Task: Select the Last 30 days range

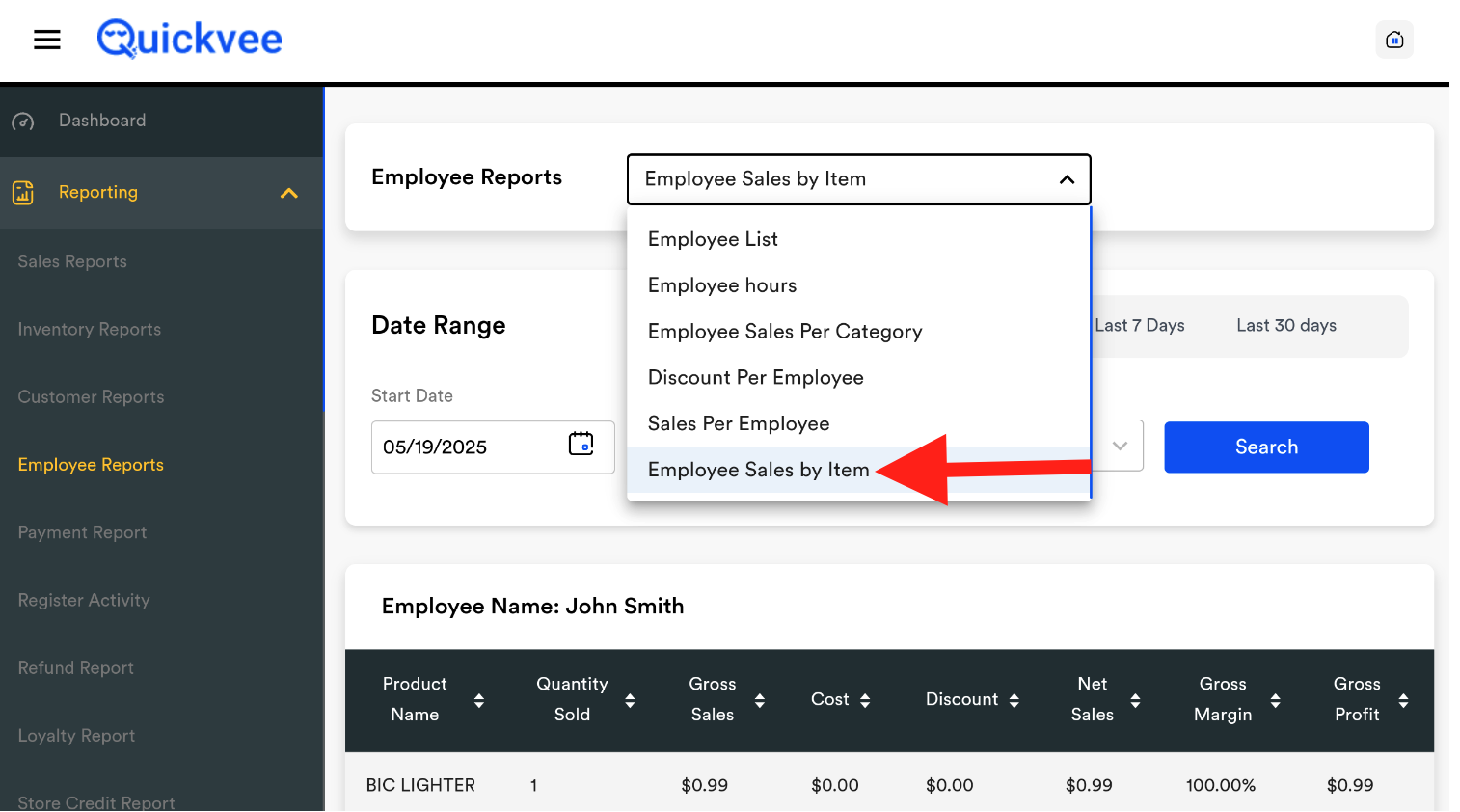Action: [x=1285, y=326]
